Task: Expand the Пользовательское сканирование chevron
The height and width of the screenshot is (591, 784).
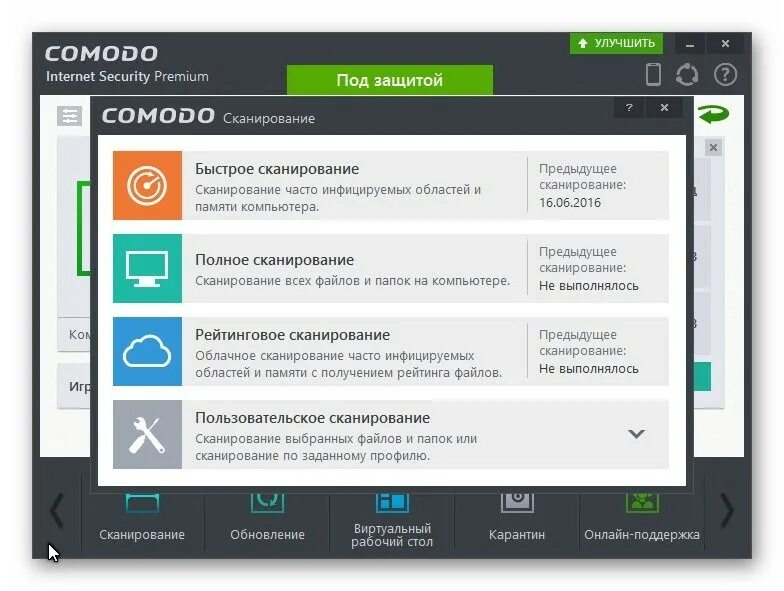Action: [636, 434]
